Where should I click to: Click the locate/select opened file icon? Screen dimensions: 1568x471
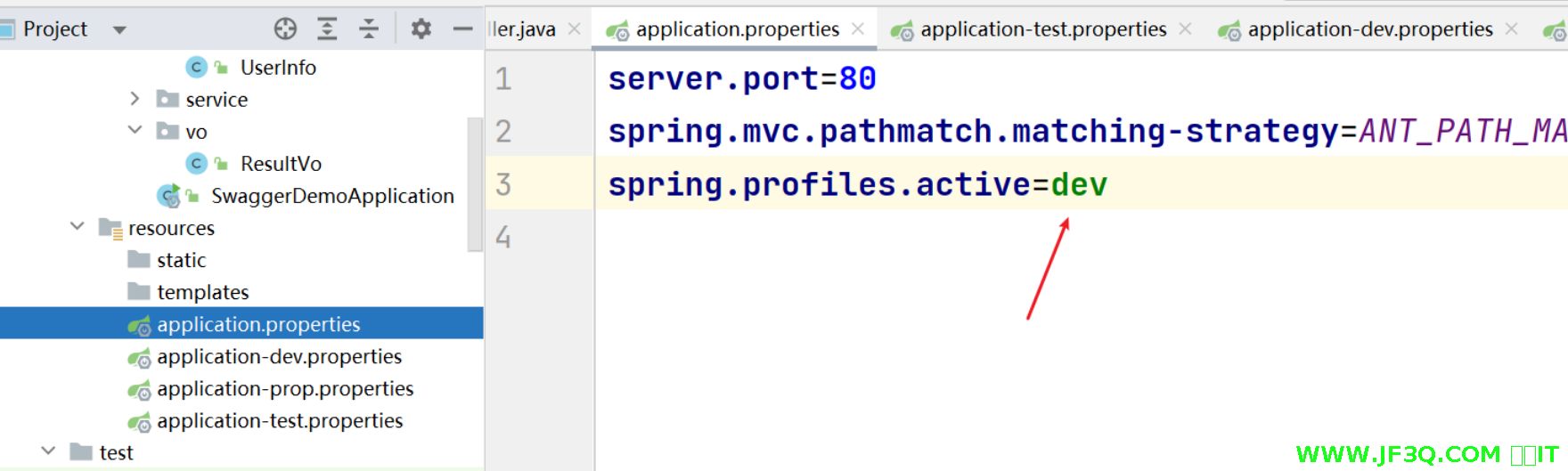point(285,29)
